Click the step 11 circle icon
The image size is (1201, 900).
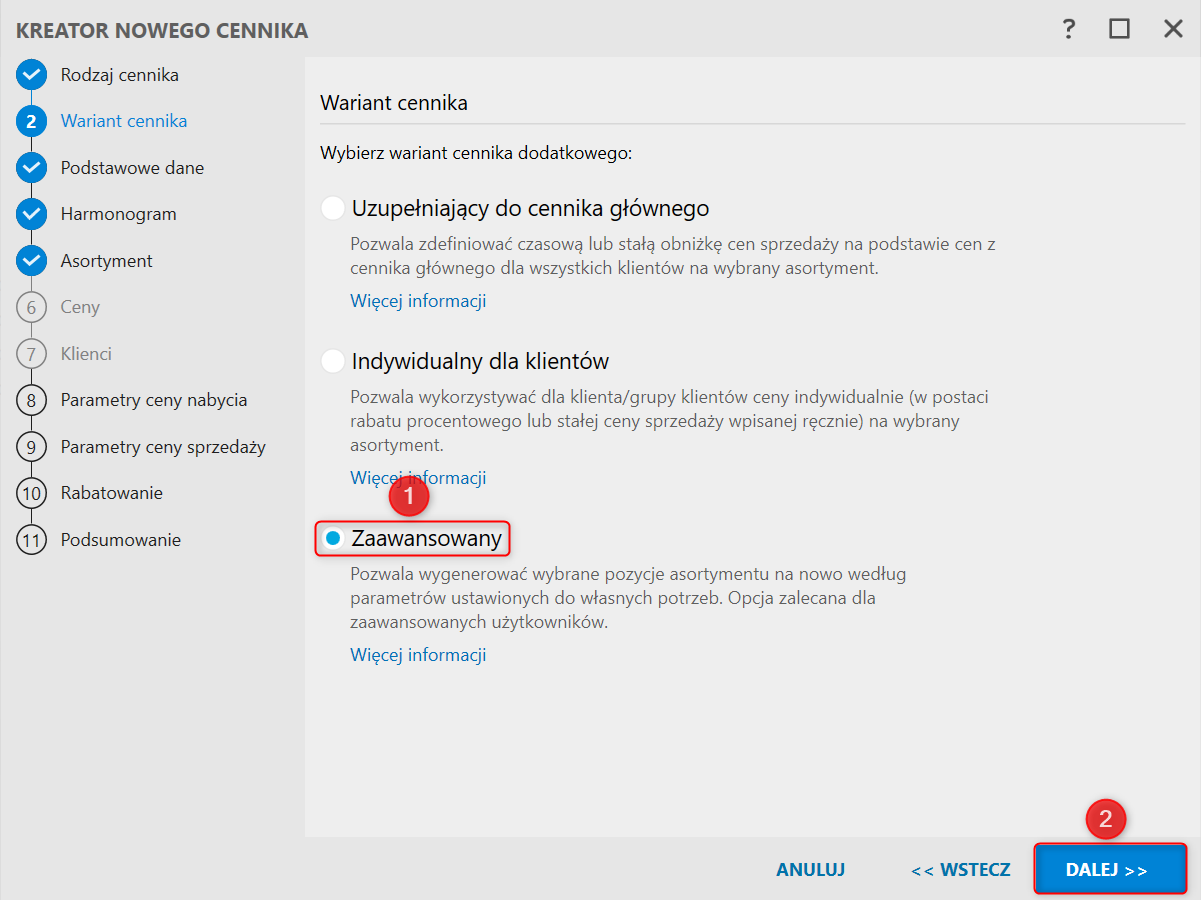(x=32, y=540)
